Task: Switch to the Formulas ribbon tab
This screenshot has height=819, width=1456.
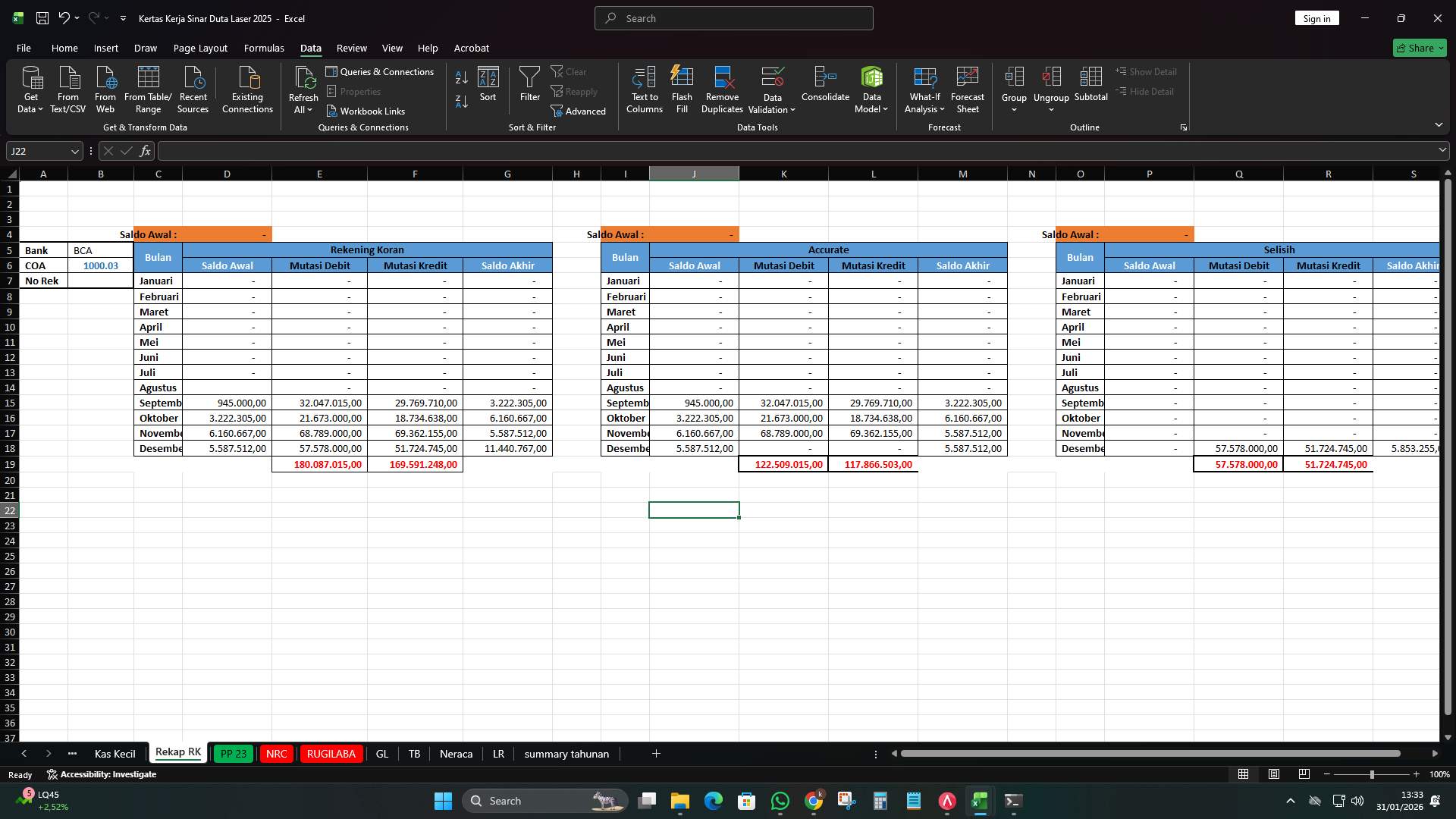Action: click(263, 48)
